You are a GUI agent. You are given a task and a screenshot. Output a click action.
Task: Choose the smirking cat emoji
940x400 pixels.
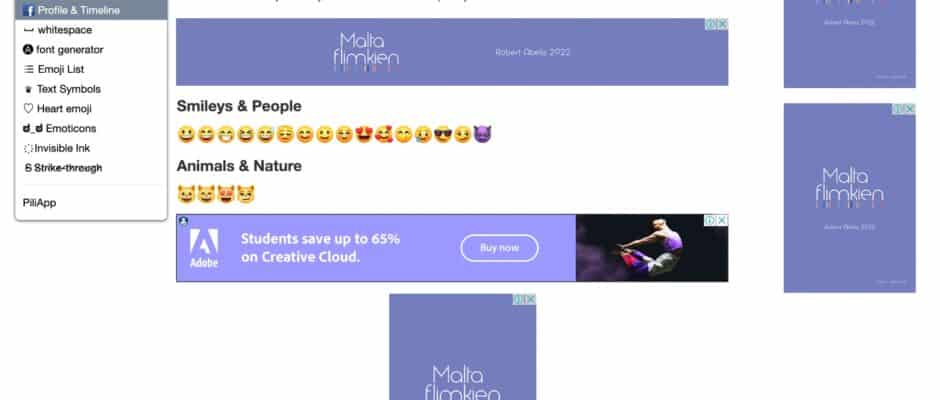tap(246, 194)
